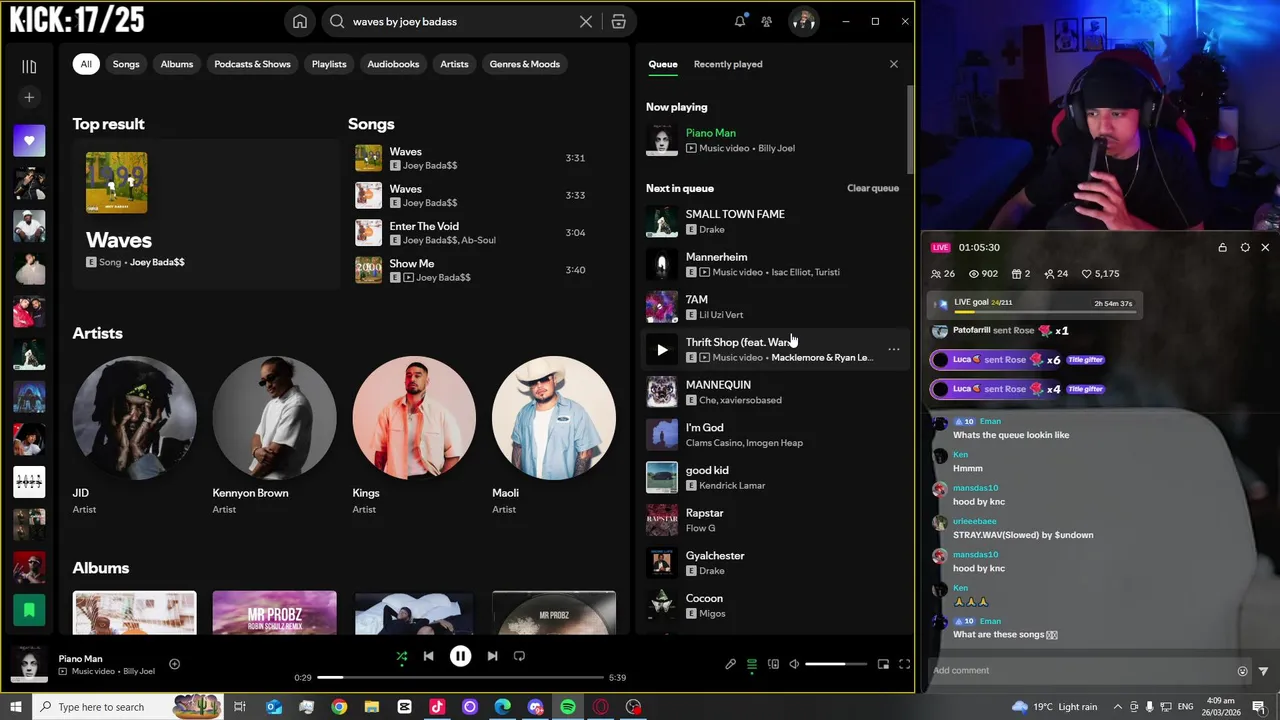Select the Queue tab
Image resolution: width=1280 pixels, height=720 pixels.
663,64
